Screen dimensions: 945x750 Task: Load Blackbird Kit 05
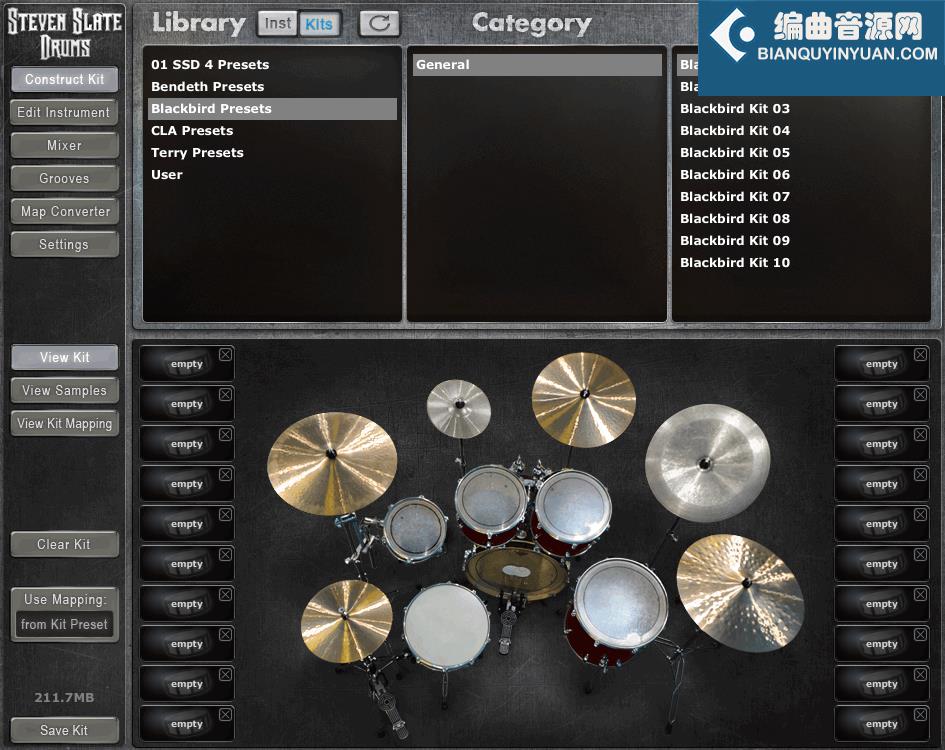pos(801,153)
